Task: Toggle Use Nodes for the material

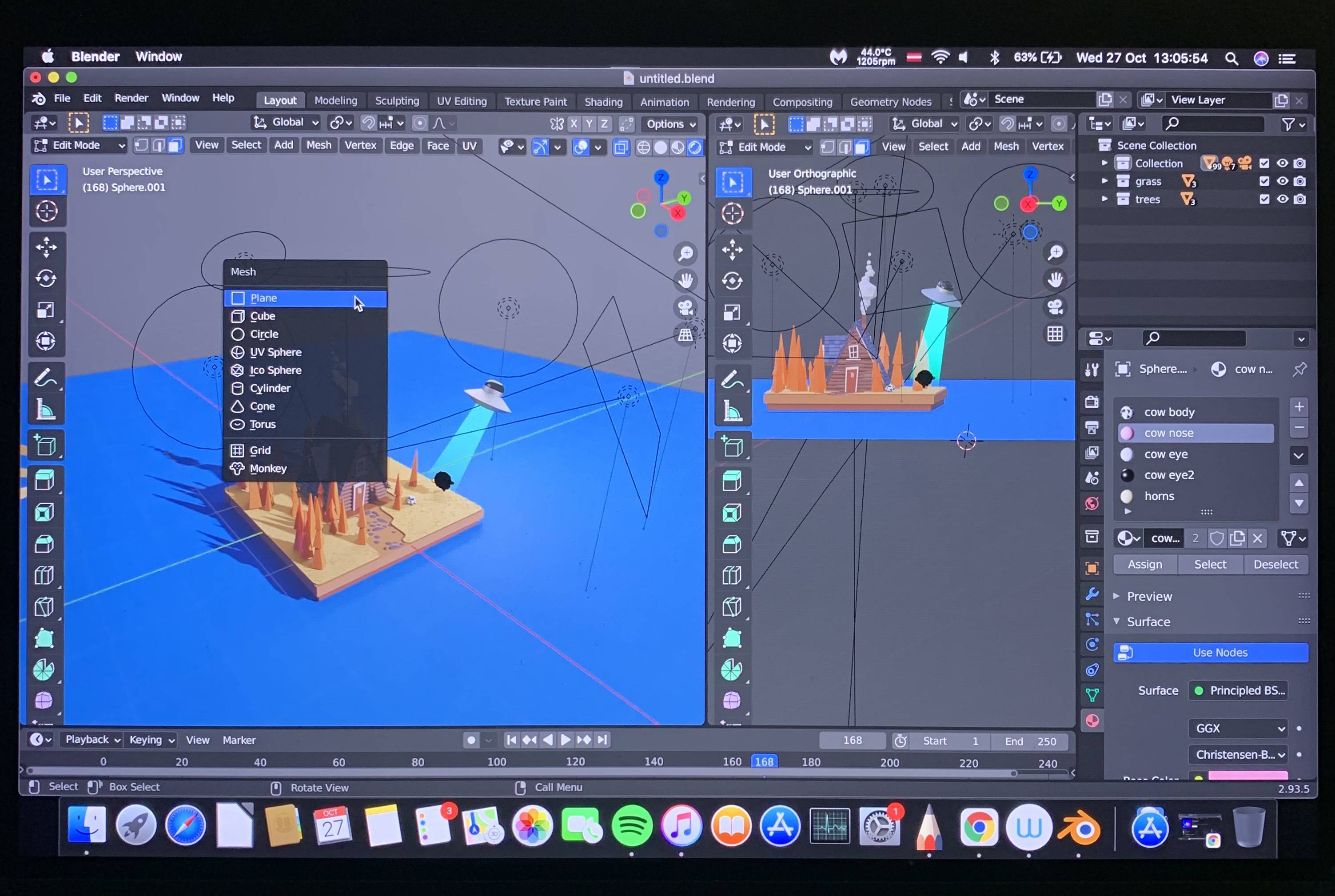Action: (x=1211, y=653)
